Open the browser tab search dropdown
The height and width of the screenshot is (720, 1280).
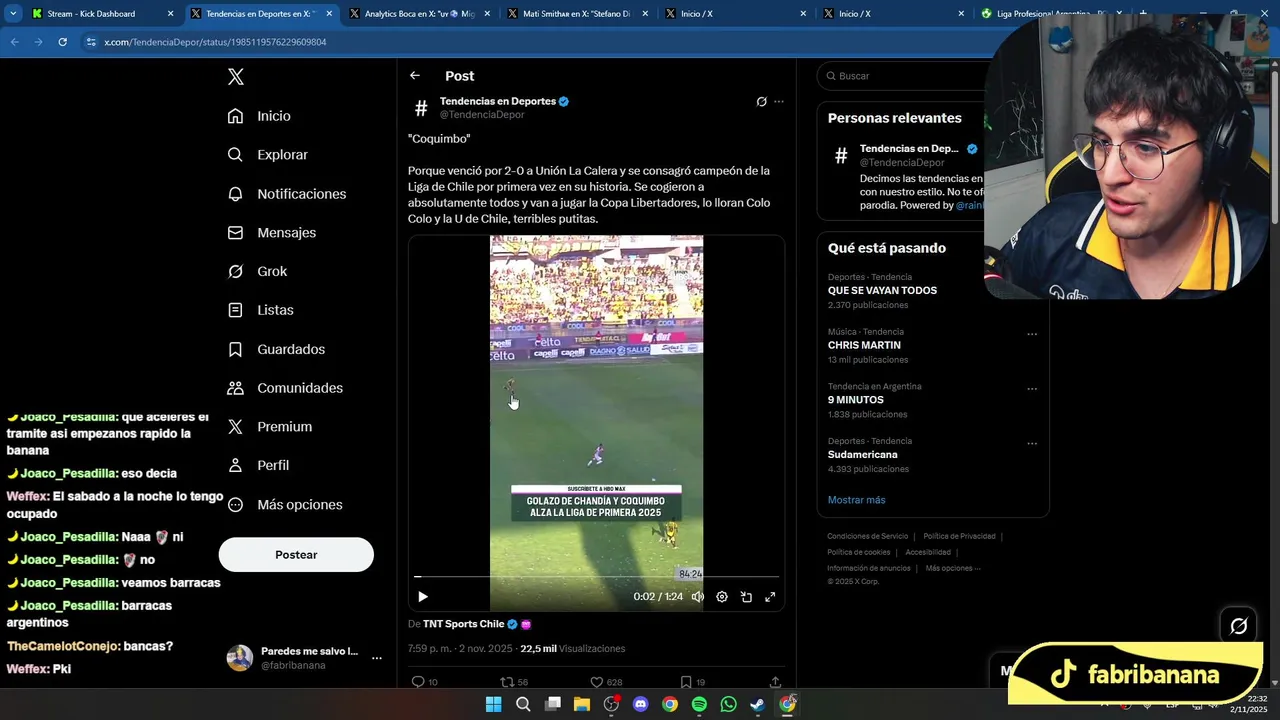coord(13,14)
